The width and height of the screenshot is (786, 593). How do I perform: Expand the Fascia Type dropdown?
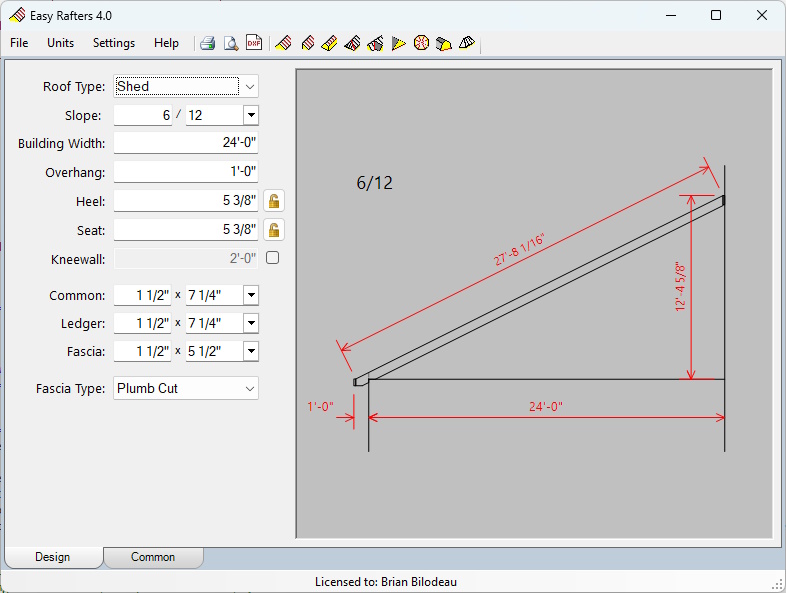(250, 388)
